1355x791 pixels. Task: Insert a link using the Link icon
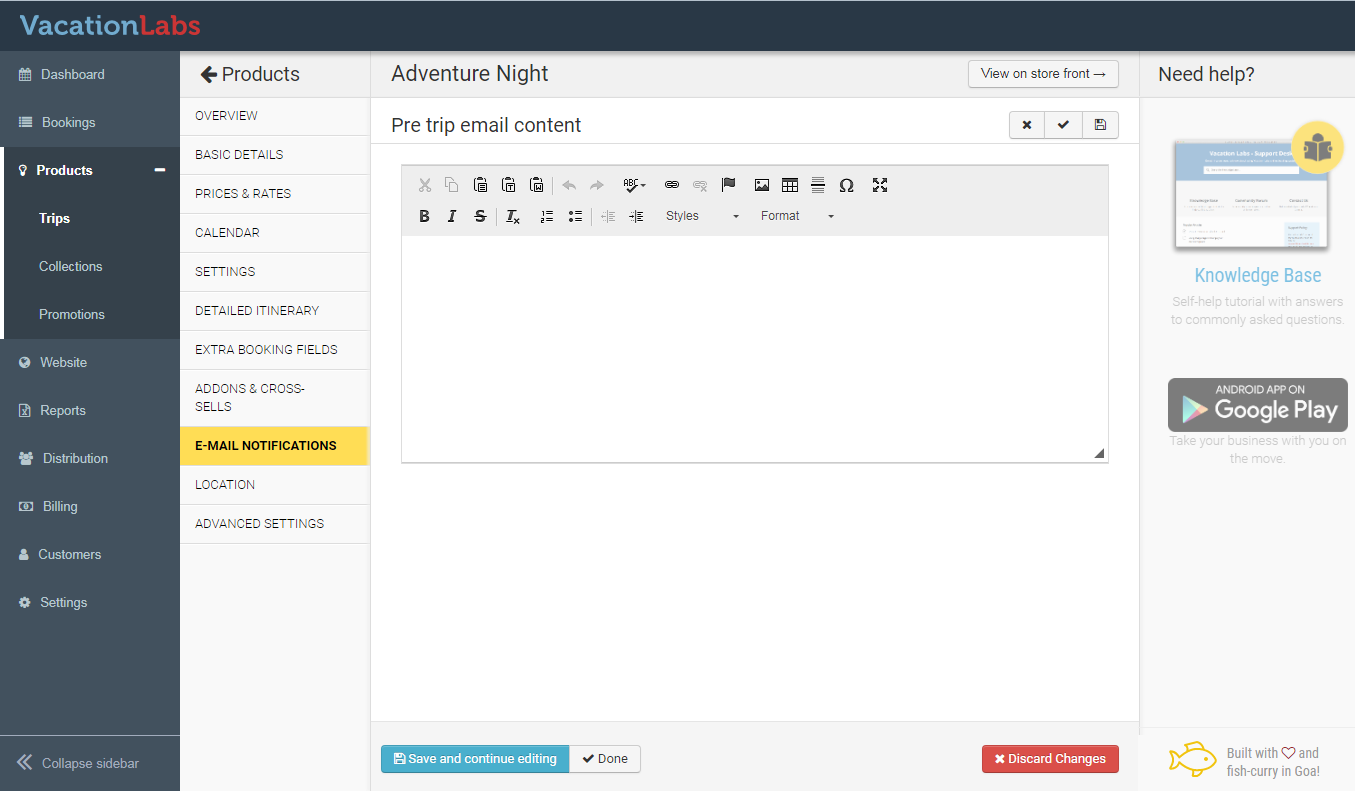[x=672, y=185]
